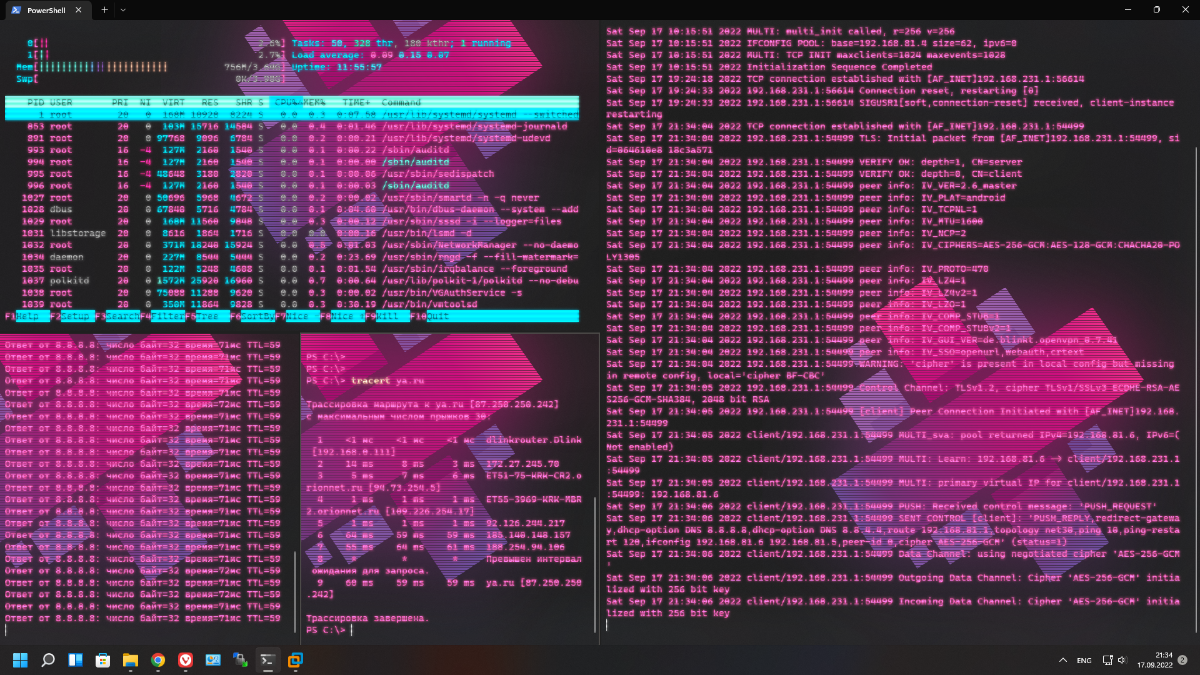The height and width of the screenshot is (675, 1200).
Task: Sort htop by the RES column header
Action: click(x=212, y=102)
